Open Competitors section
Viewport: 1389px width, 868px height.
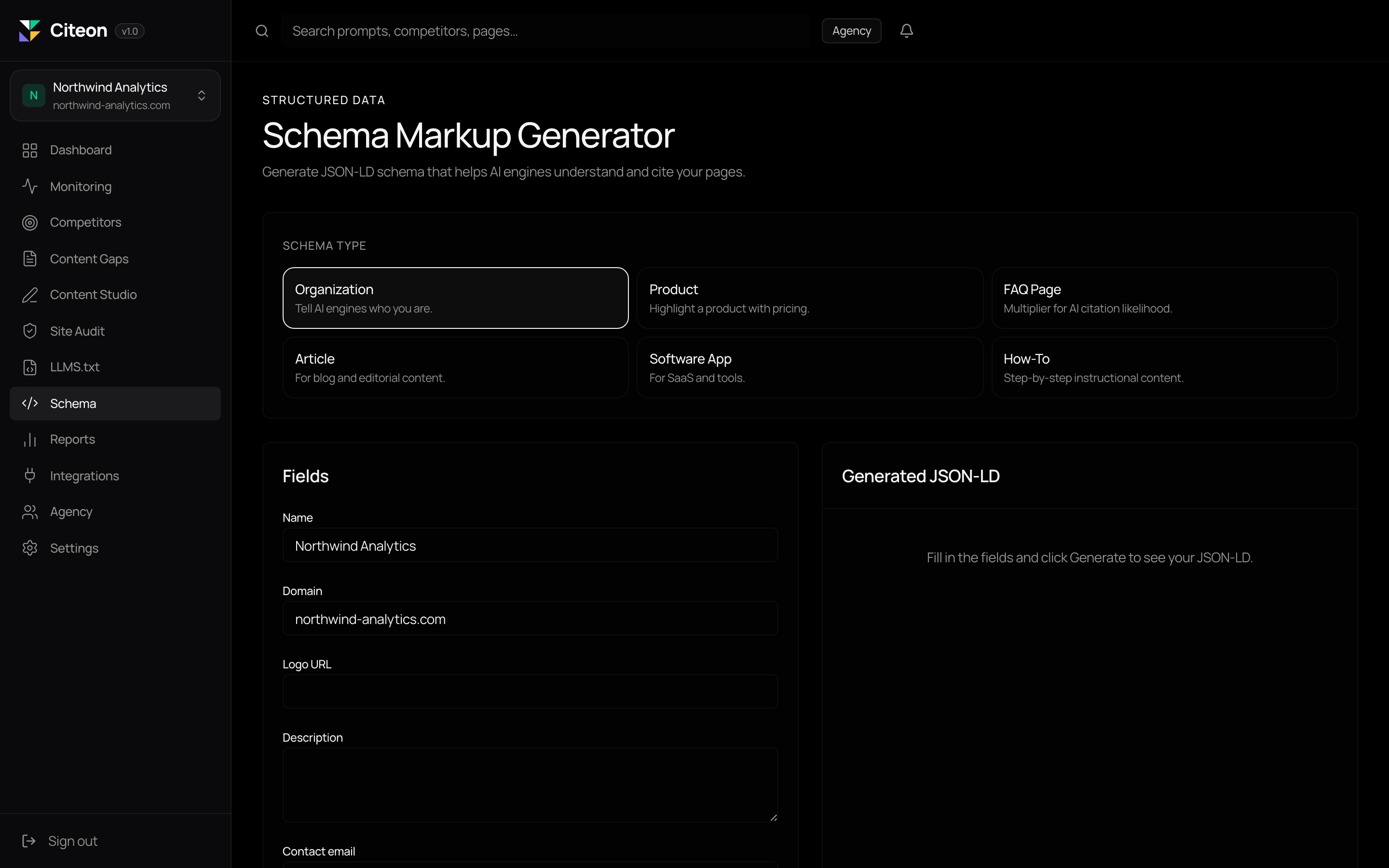click(x=115, y=223)
